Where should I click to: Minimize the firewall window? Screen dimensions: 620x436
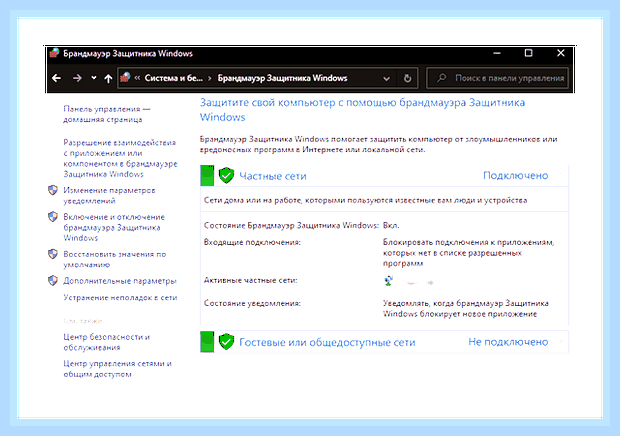(497, 53)
